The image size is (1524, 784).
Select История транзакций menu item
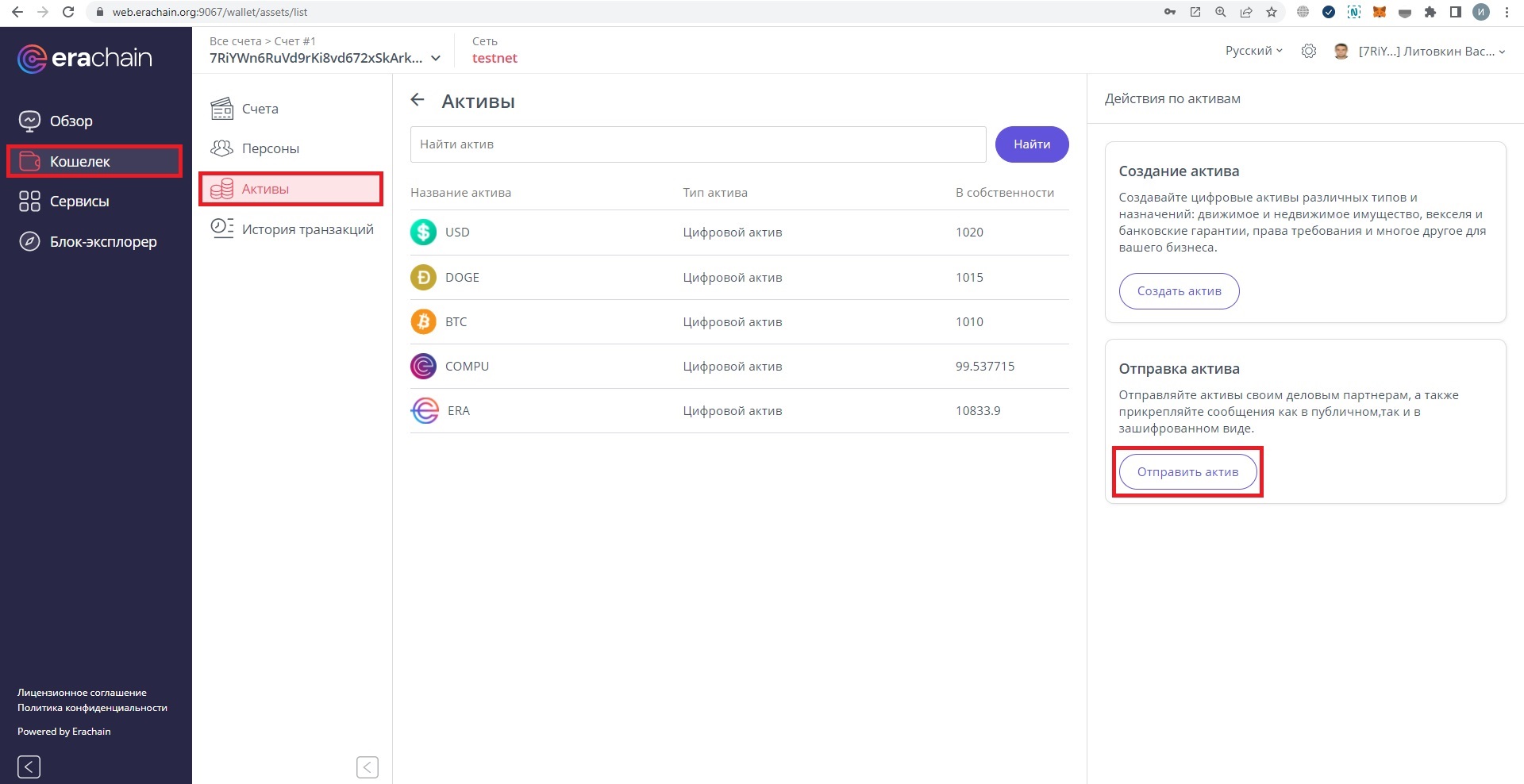pyautogui.click(x=306, y=229)
